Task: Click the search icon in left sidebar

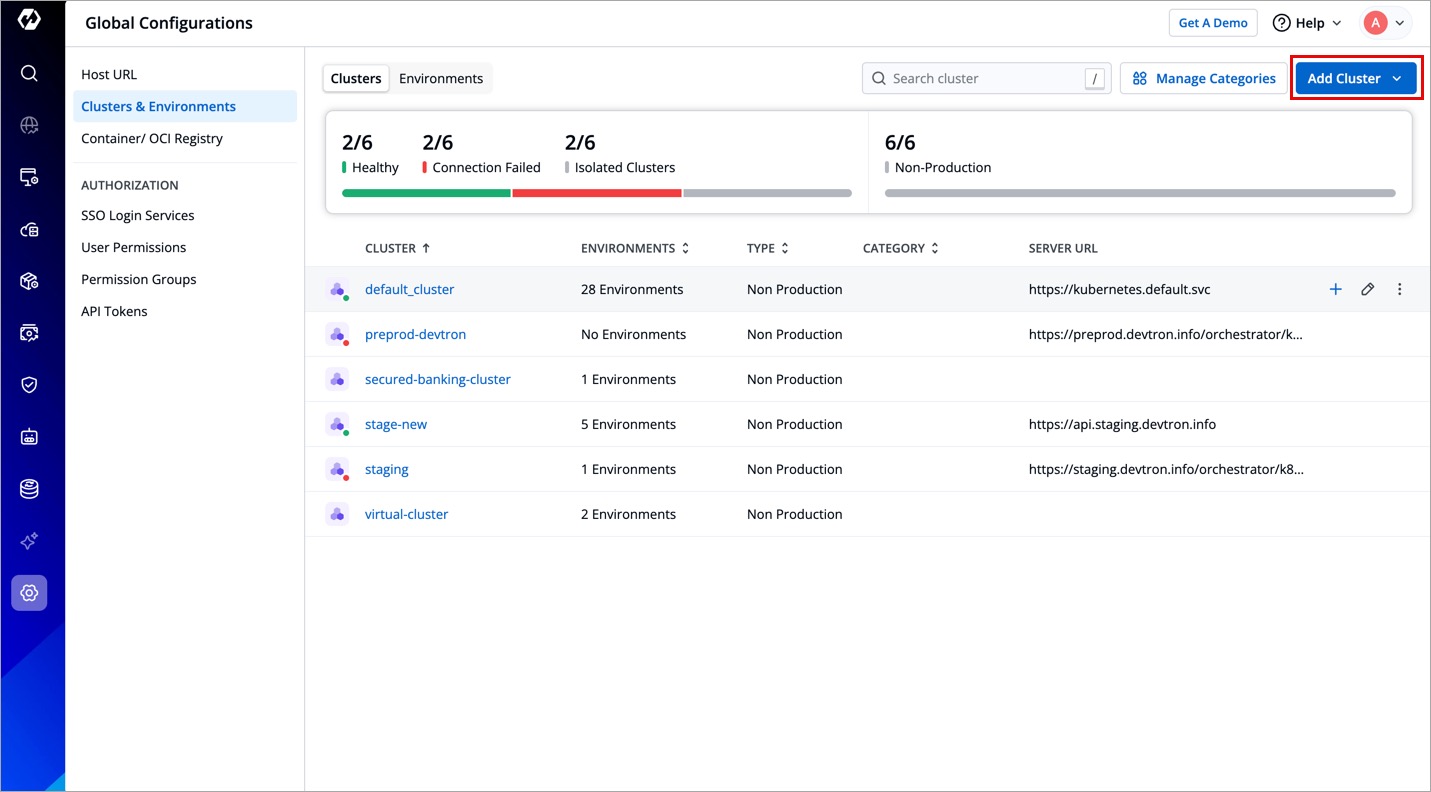Action: coord(29,73)
